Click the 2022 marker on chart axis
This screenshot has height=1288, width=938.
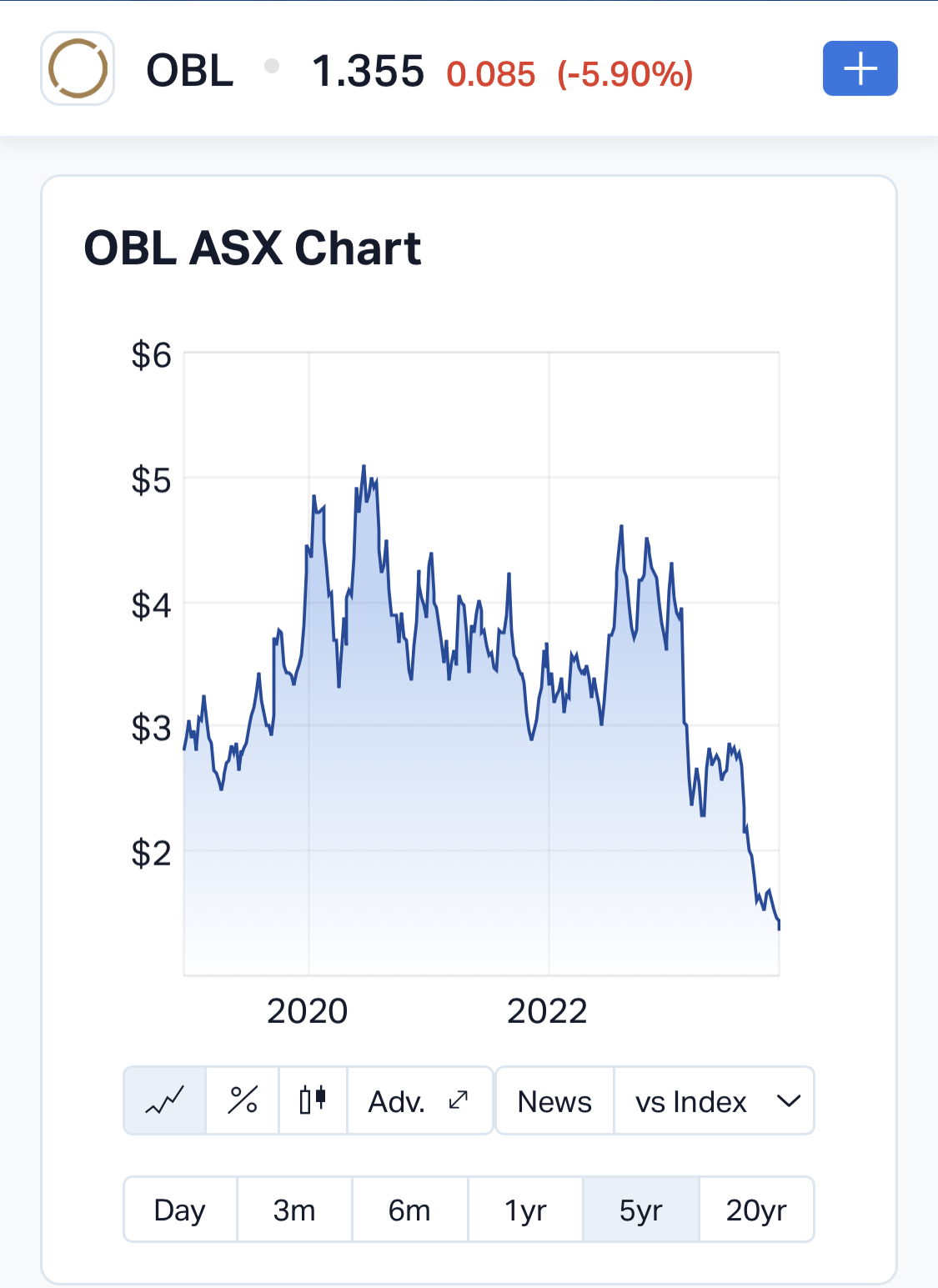(x=548, y=1011)
